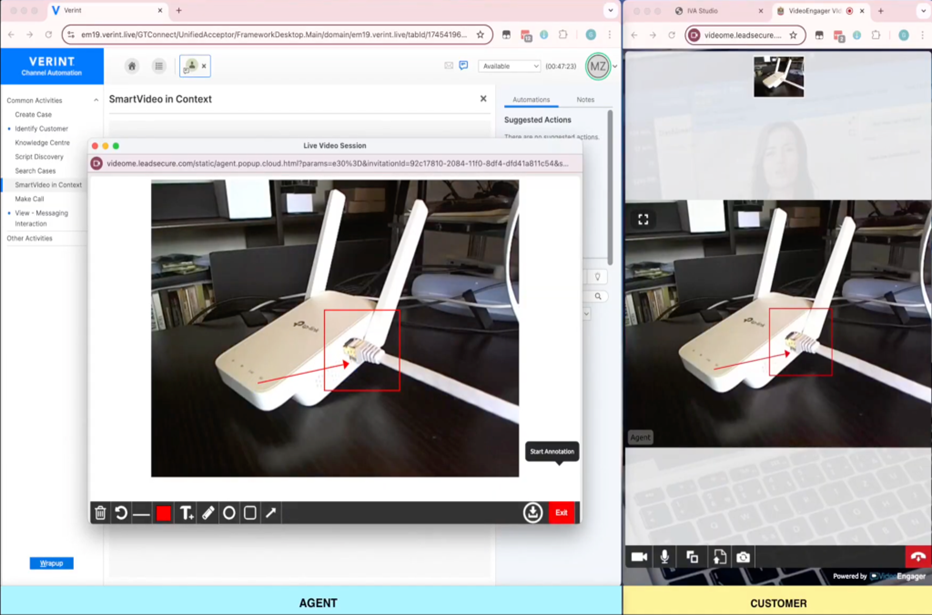Expand the MZ user profile menu
932x615 pixels.
coord(615,67)
